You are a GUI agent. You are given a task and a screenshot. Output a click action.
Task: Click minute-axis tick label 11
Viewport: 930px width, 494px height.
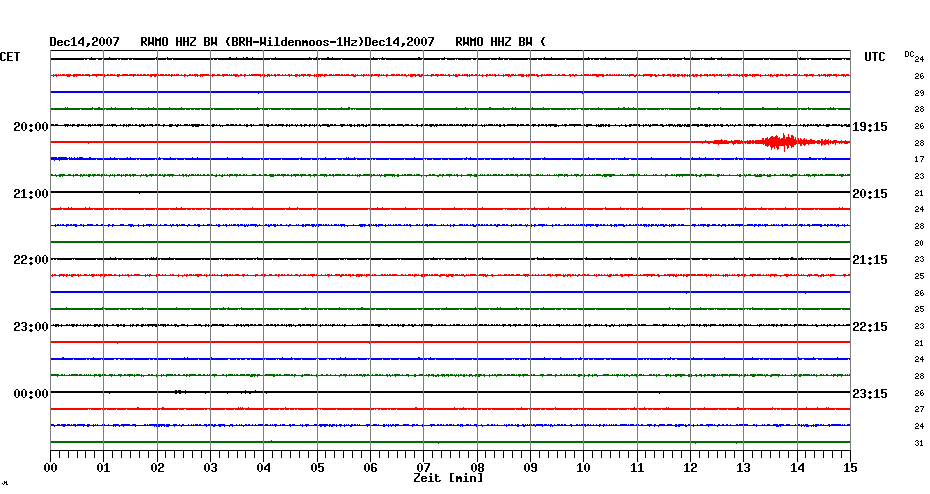click(637, 468)
